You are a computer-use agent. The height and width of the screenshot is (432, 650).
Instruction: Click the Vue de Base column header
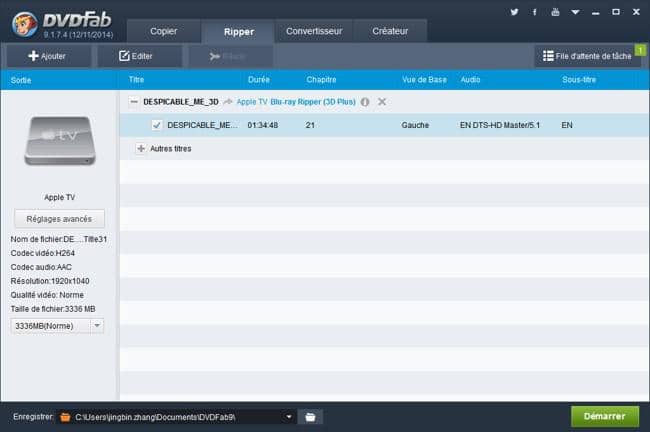coord(424,80)
